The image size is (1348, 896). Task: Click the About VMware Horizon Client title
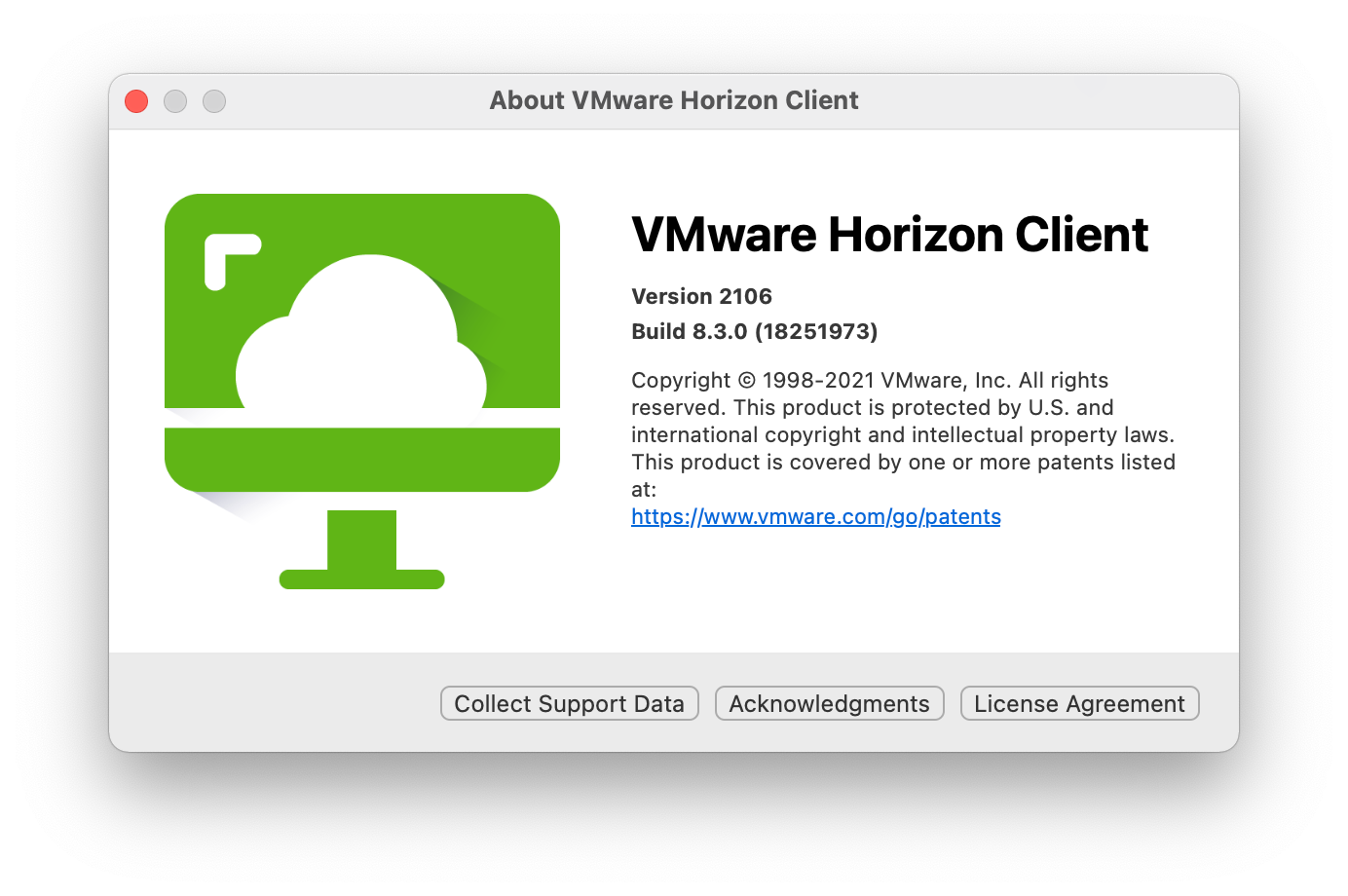click(674, 100)
